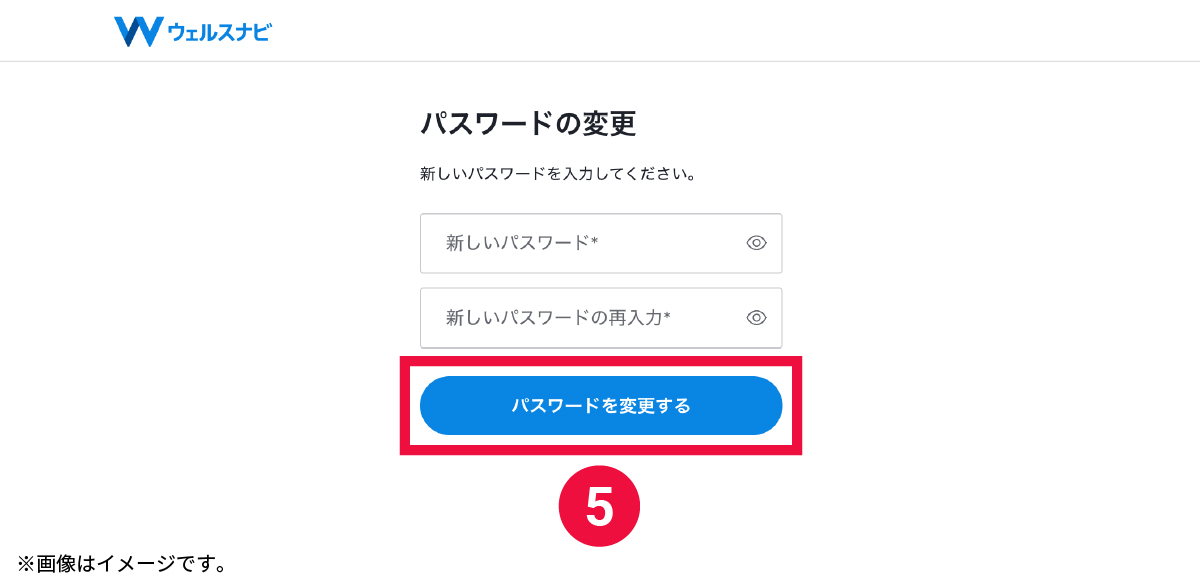Focus the 新しいパスワードの再入力 input field
Screen dimensions: 1200x586
601,318
